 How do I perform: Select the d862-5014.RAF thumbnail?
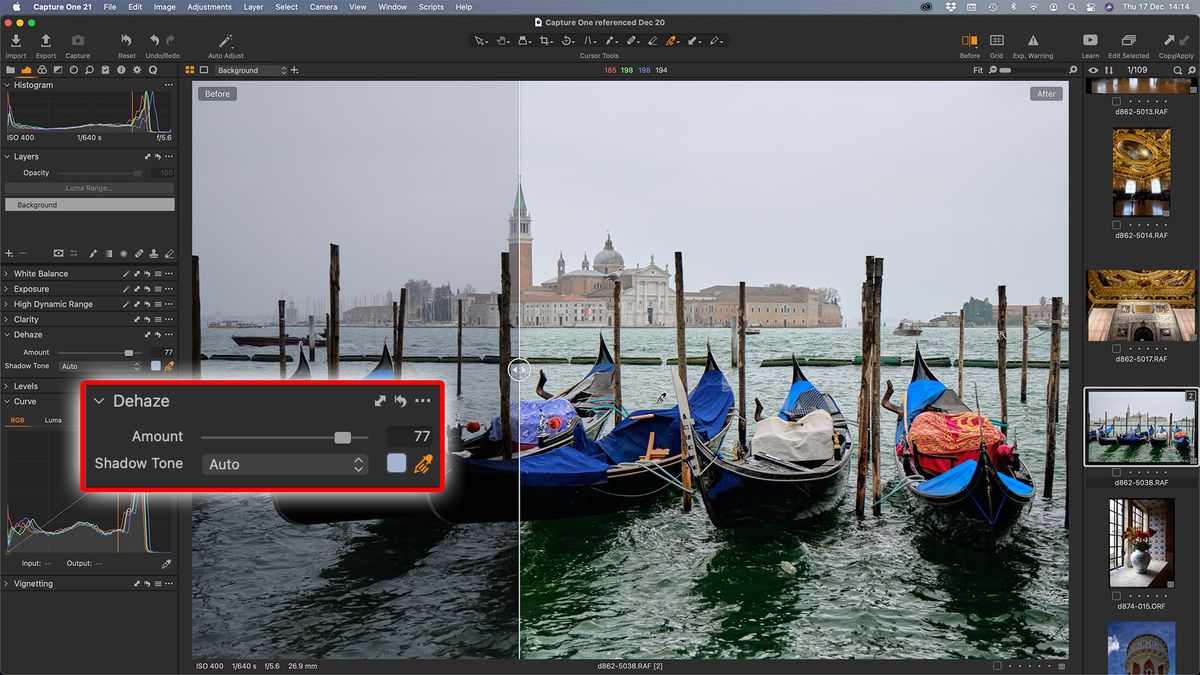click(1140, 180)
